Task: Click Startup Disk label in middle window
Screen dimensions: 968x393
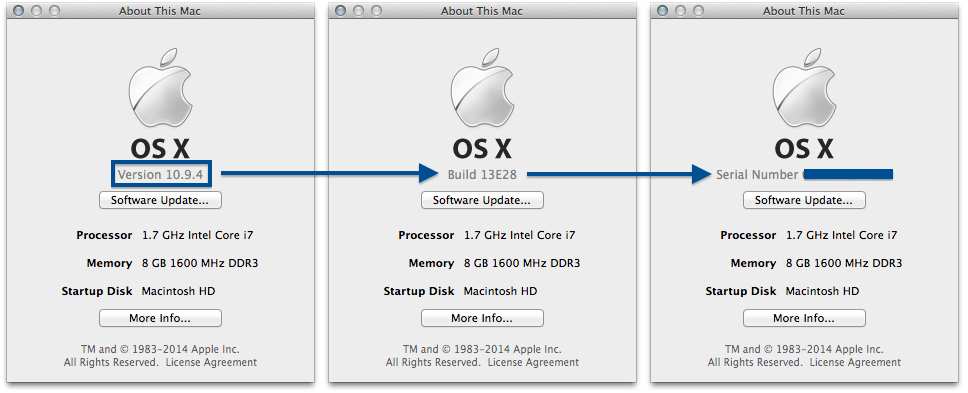Action: tap(419, 291)
